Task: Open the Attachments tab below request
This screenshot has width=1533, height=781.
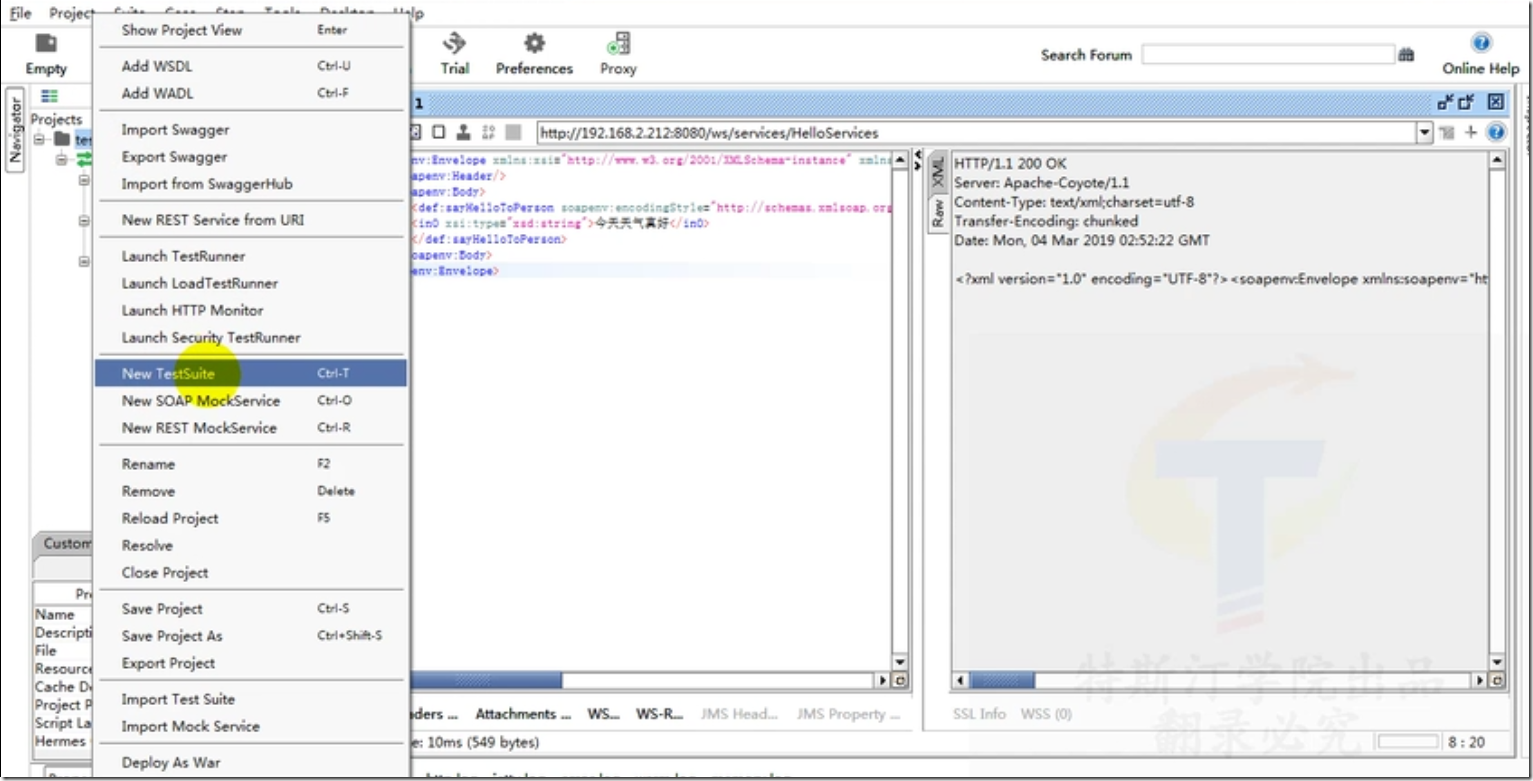Action: click(x=523, y=714)
